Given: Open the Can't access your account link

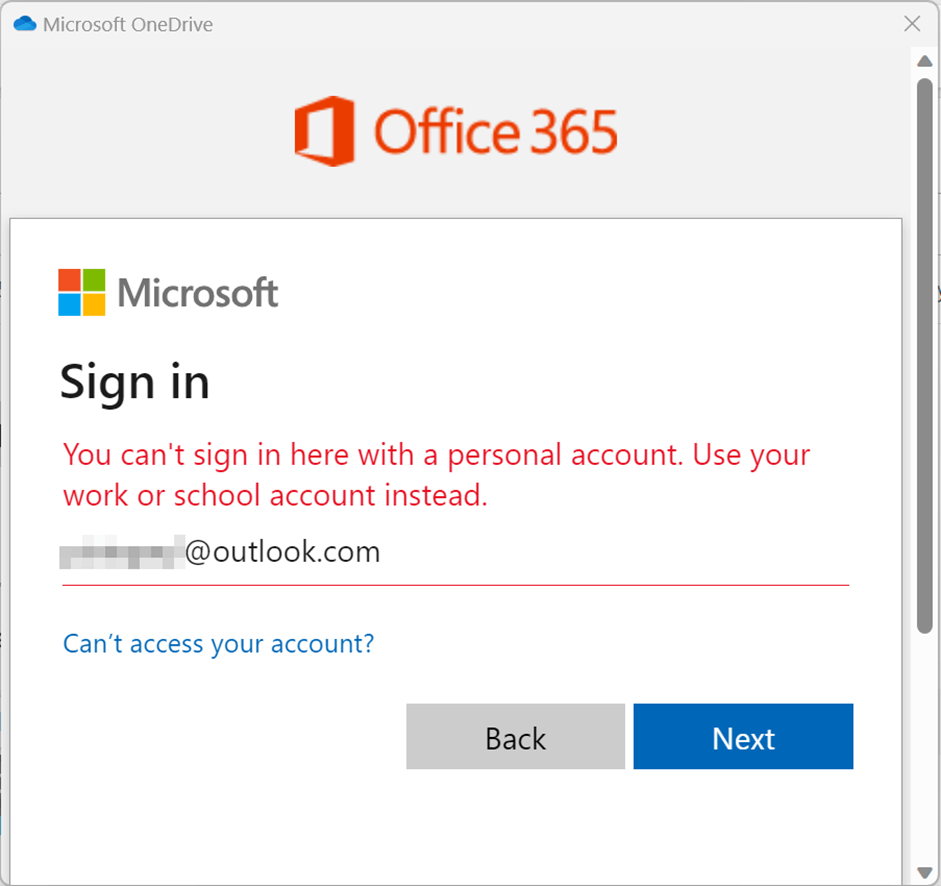Looking at the screenshot, I should pos(218,644).
